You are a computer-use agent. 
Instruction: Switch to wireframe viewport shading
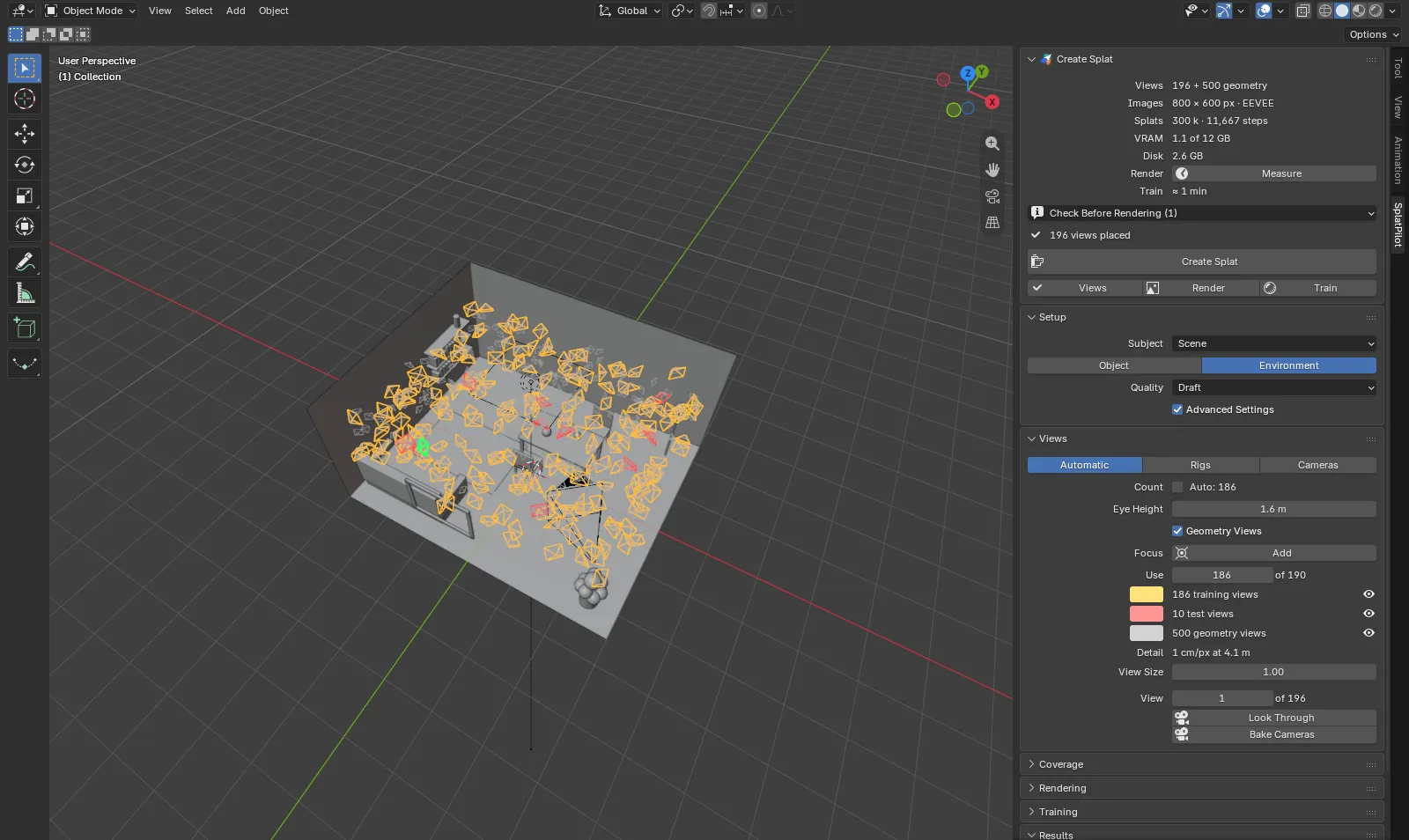click(x=1325, y=11)
